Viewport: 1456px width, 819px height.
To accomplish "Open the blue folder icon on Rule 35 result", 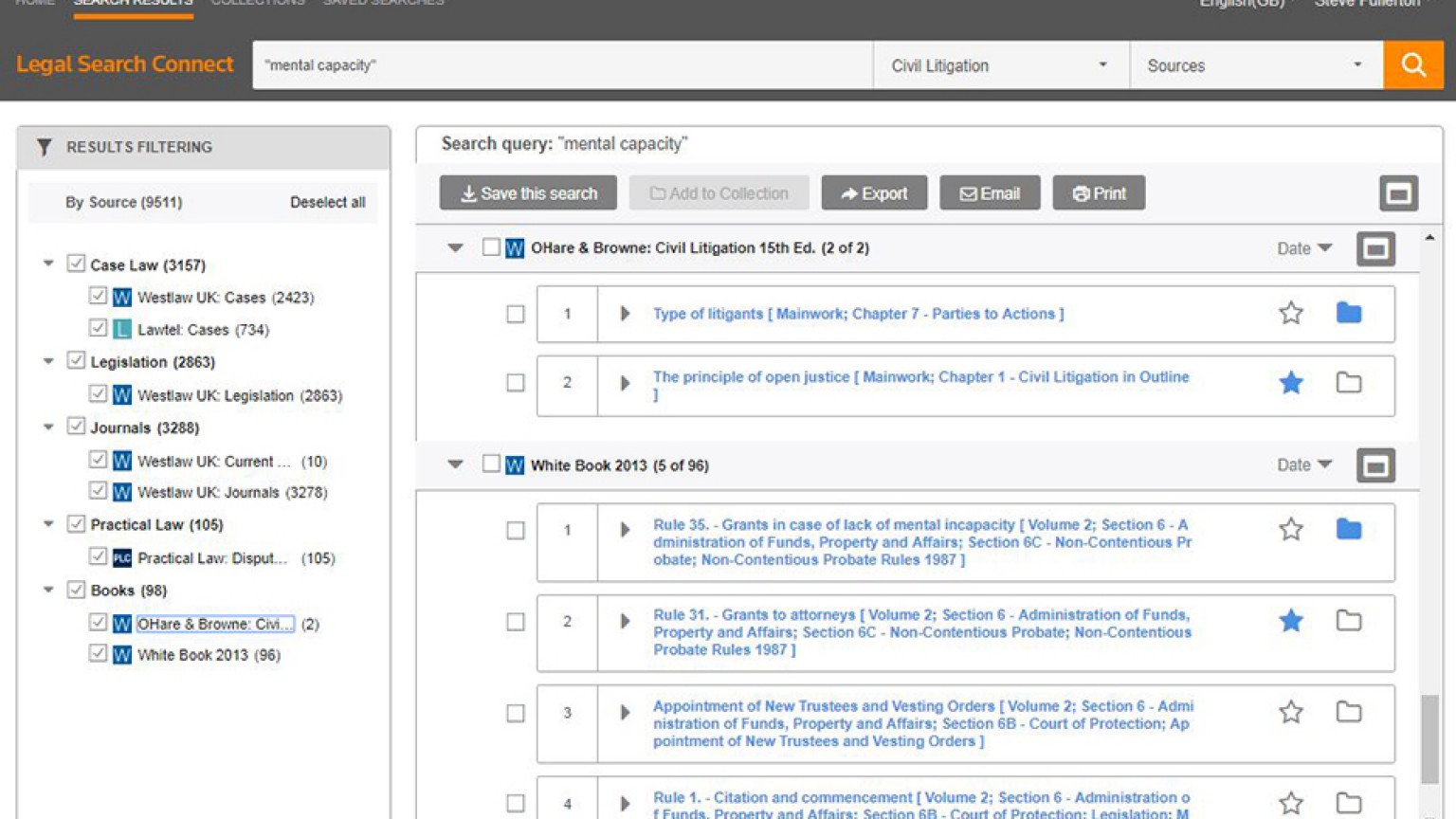I will (1348, 529).
